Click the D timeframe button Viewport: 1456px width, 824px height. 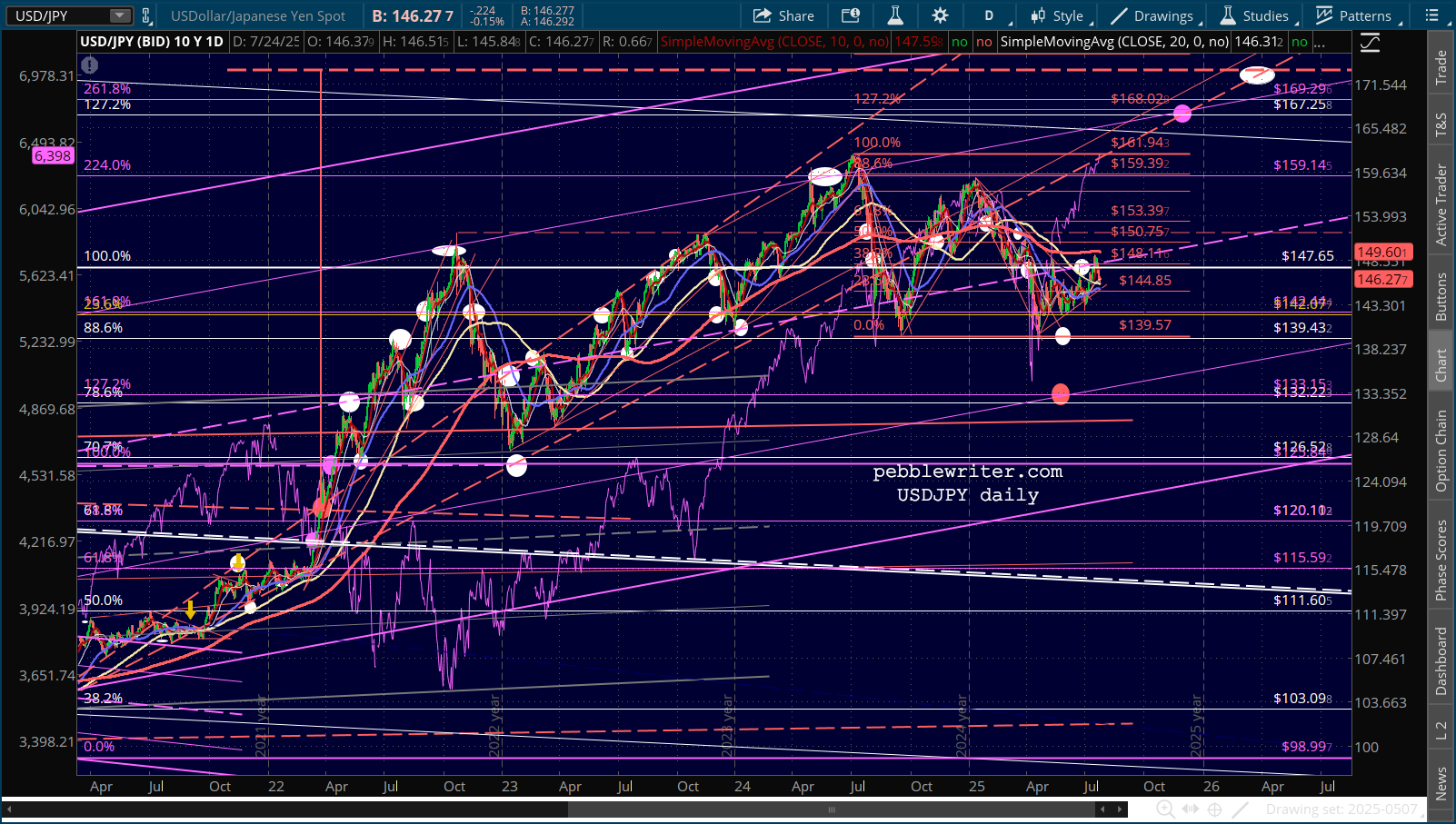pyautogui.click(x=989, y=15)
